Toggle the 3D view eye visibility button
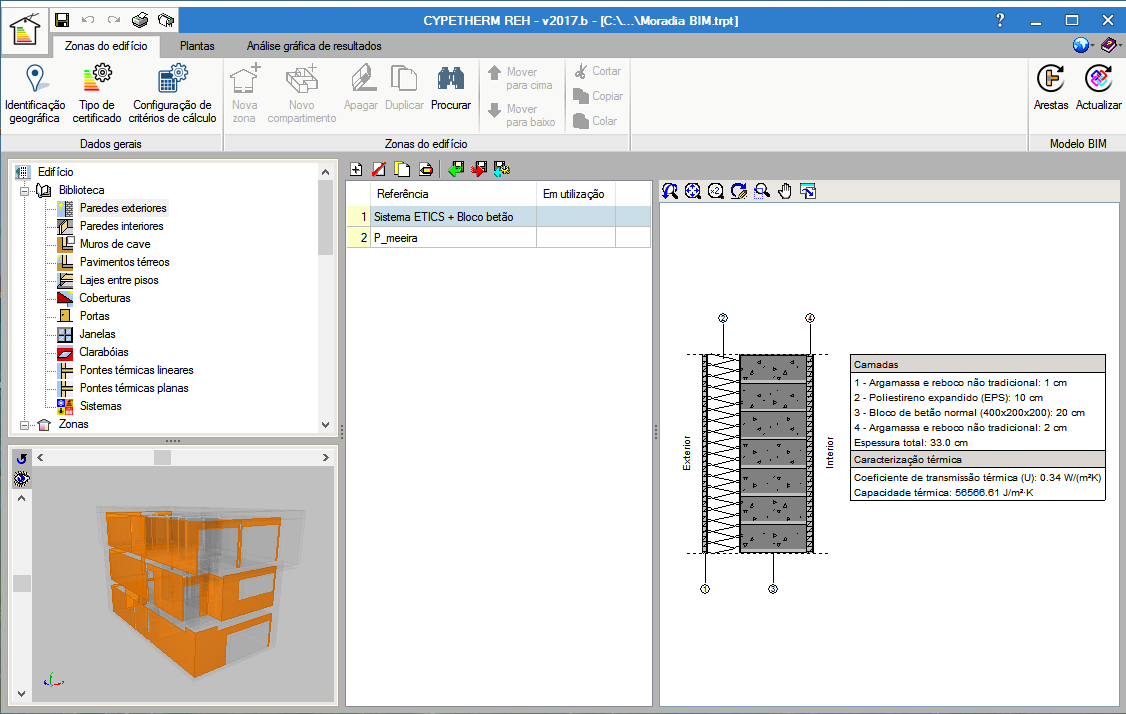The height and width of the screenshot is (714, 1126). tap(22, 479)
